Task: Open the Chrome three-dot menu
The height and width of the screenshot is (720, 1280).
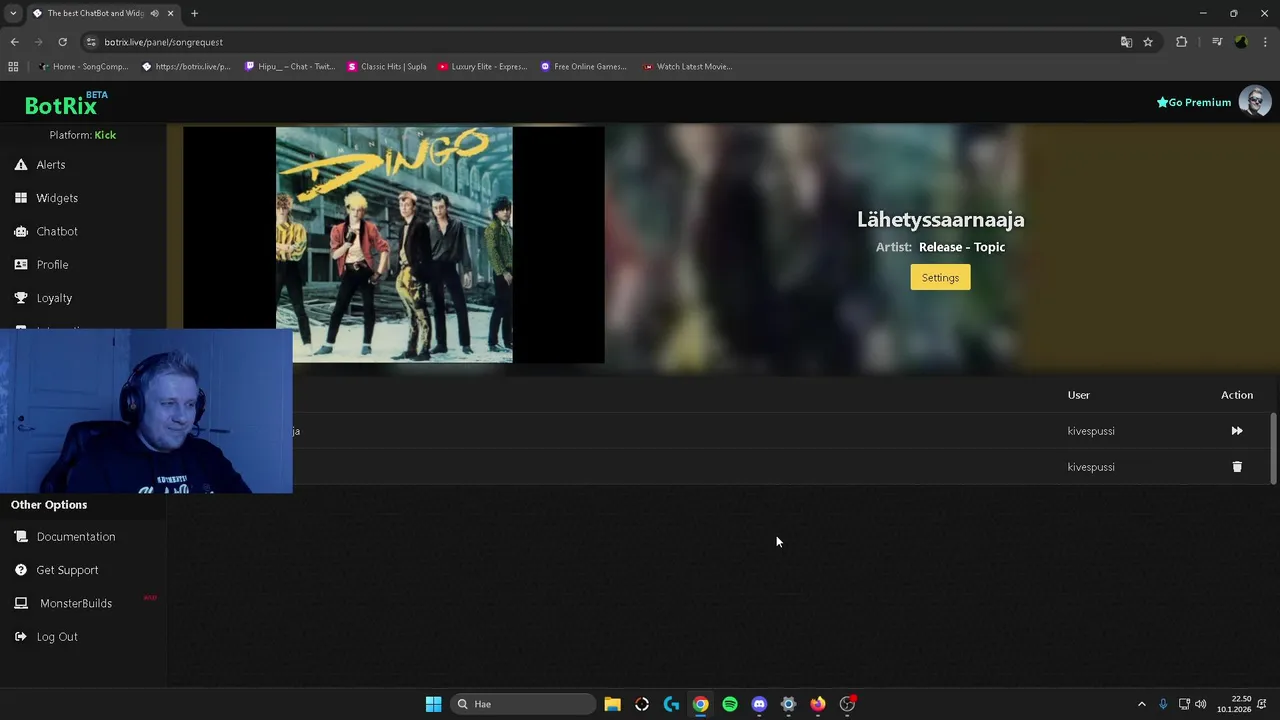Action: click(x=1266, y=42)
